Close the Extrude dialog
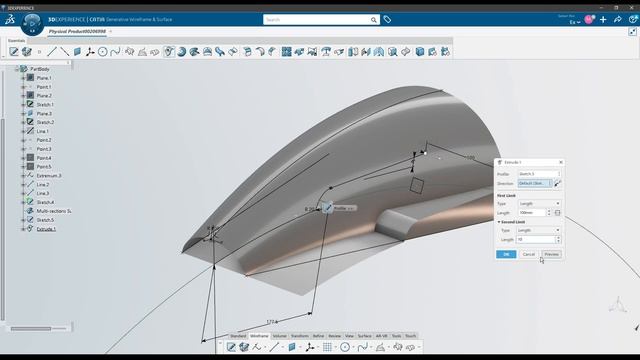The image size is (640, 360). (x=561, y=162)
